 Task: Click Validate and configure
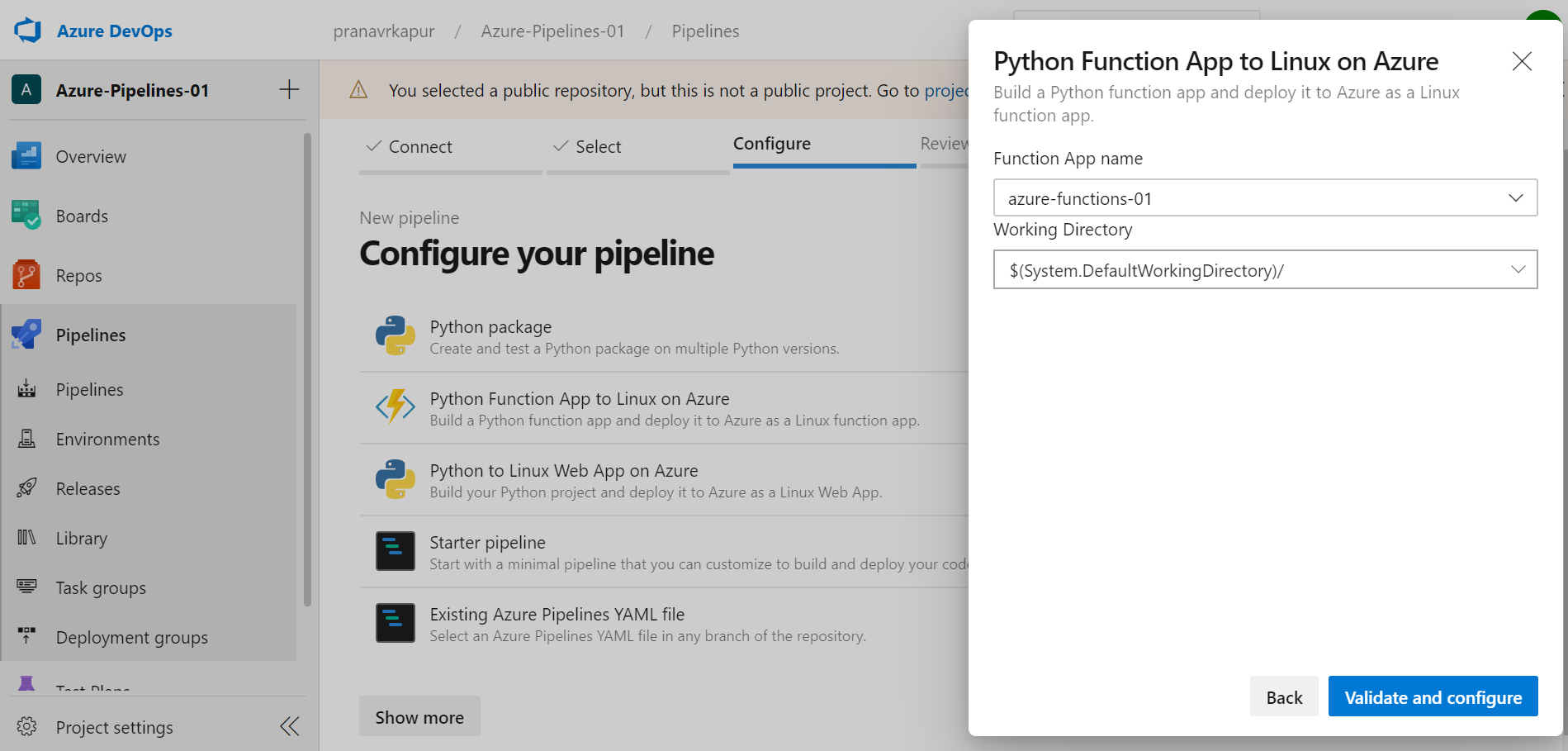coord(1433,696)
